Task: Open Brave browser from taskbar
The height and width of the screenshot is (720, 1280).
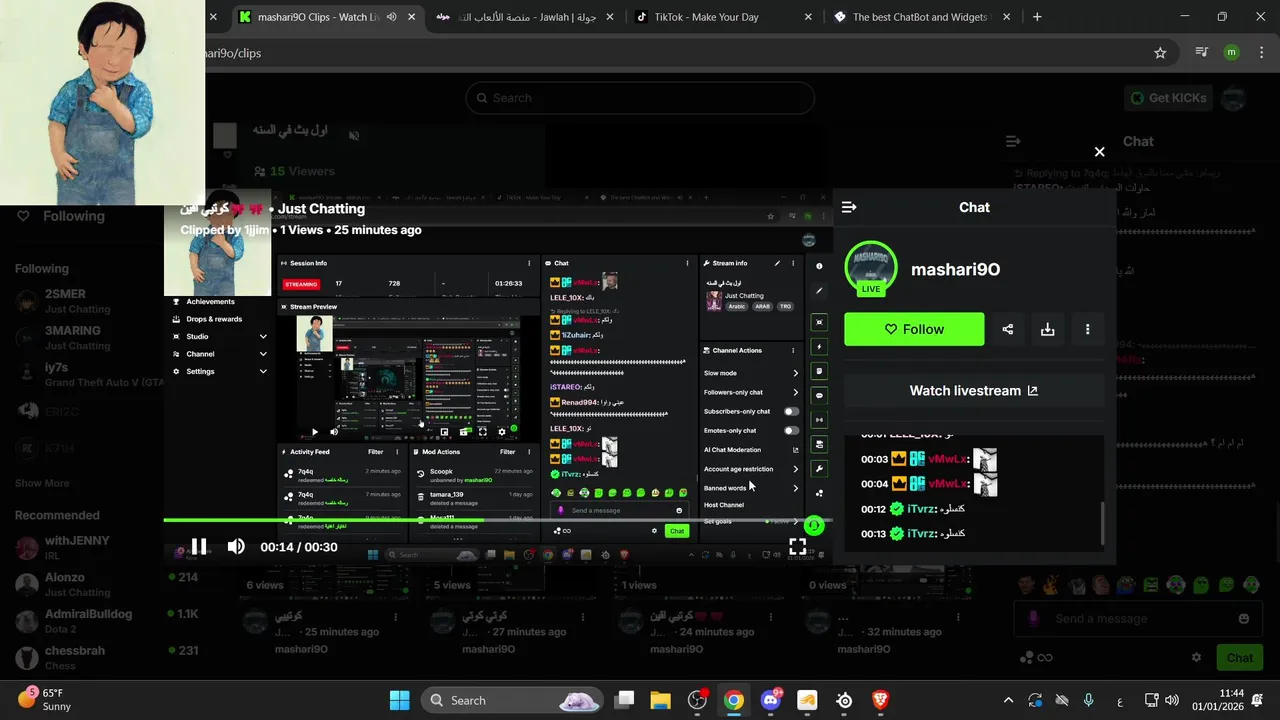Action: click(880, 700)
